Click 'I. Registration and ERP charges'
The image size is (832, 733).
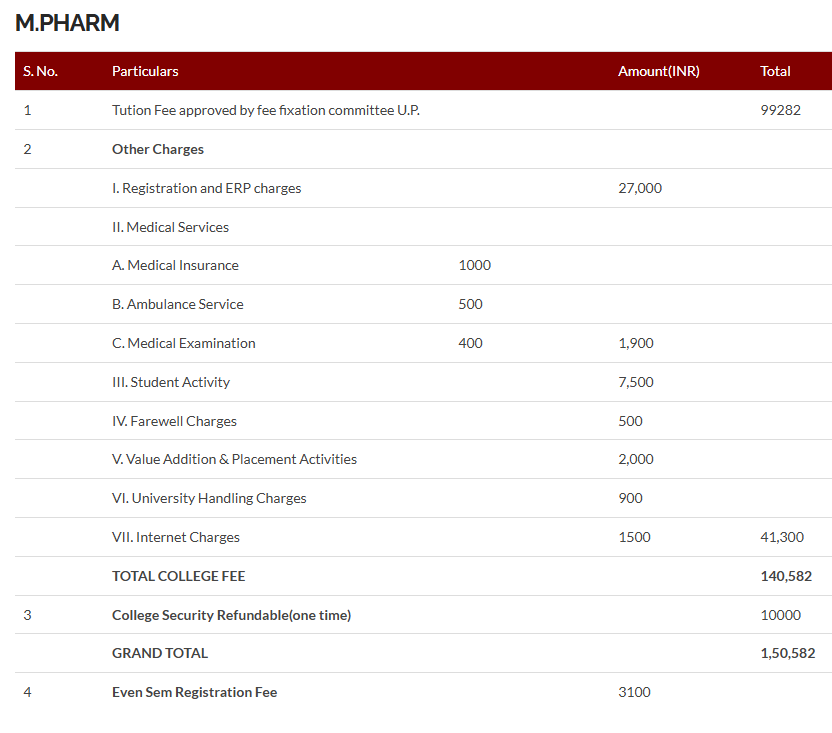pyautogui.click(x=206, y=188)
